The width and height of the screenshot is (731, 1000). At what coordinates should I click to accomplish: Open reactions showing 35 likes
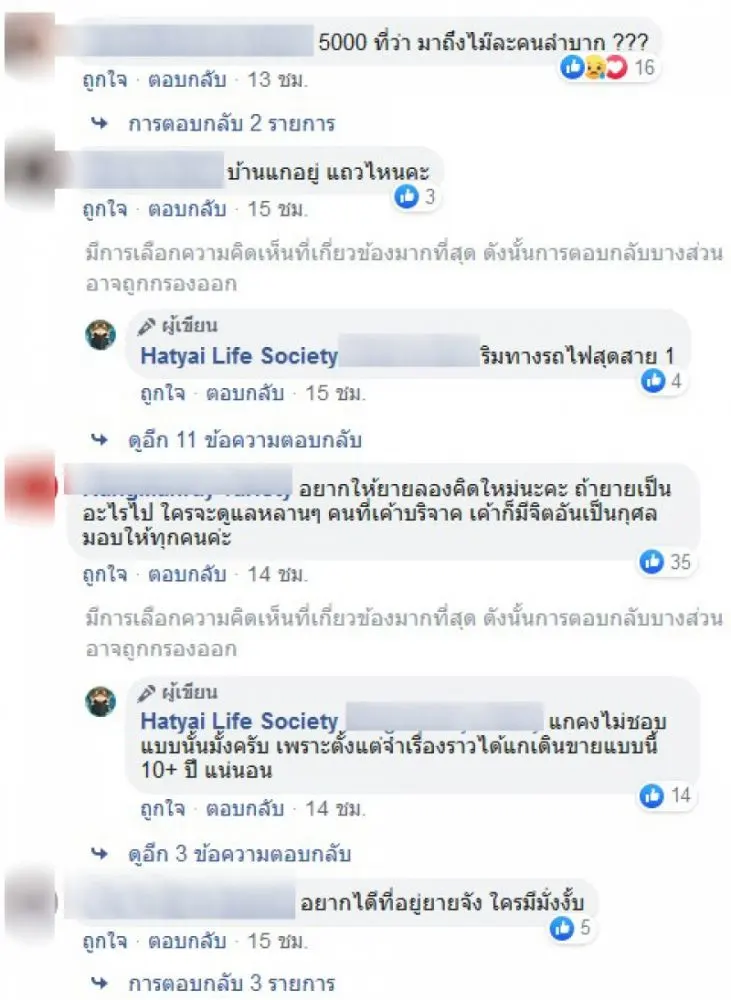pyautogui.click(x=665, y=562)
